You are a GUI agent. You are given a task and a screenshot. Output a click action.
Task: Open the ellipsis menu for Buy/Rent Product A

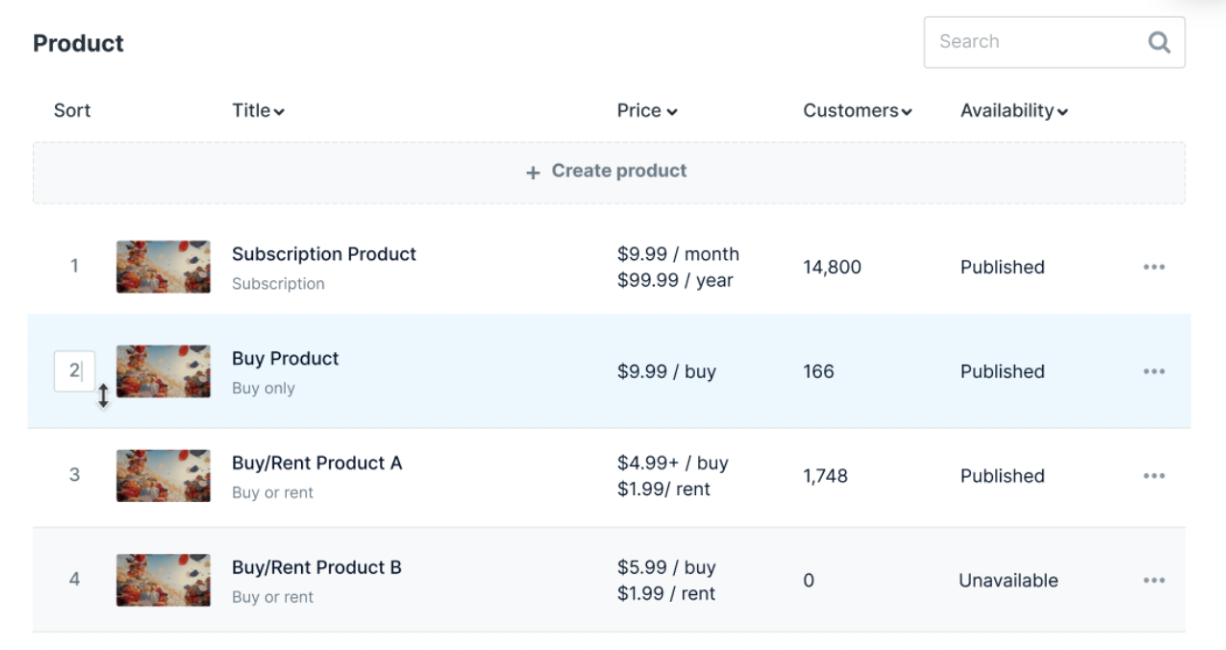[1153, 476]
